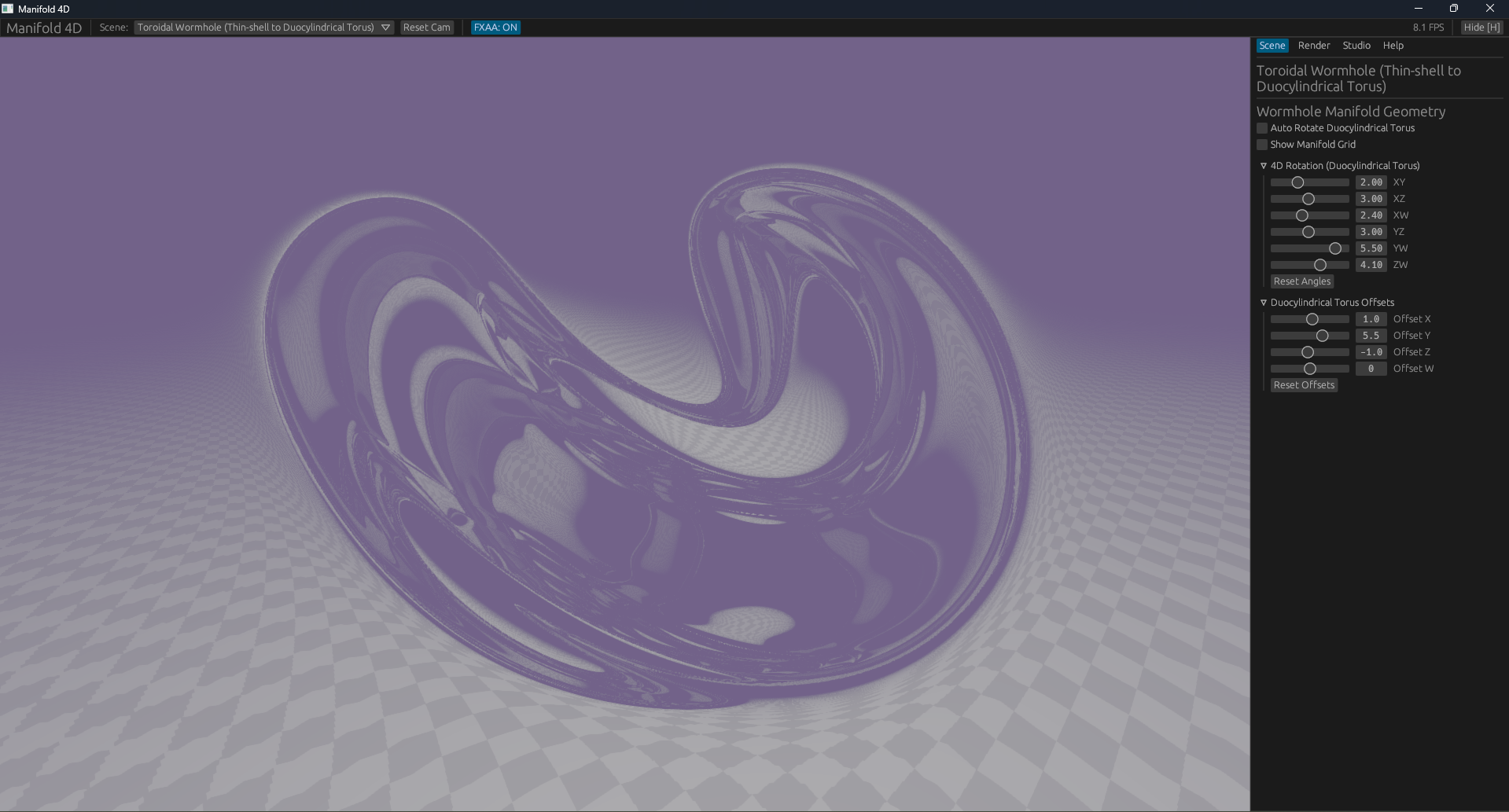Collapse the 4D Rotation section triangle
This screenshot has height=812, width=1509.
[x=1264, y=166]
